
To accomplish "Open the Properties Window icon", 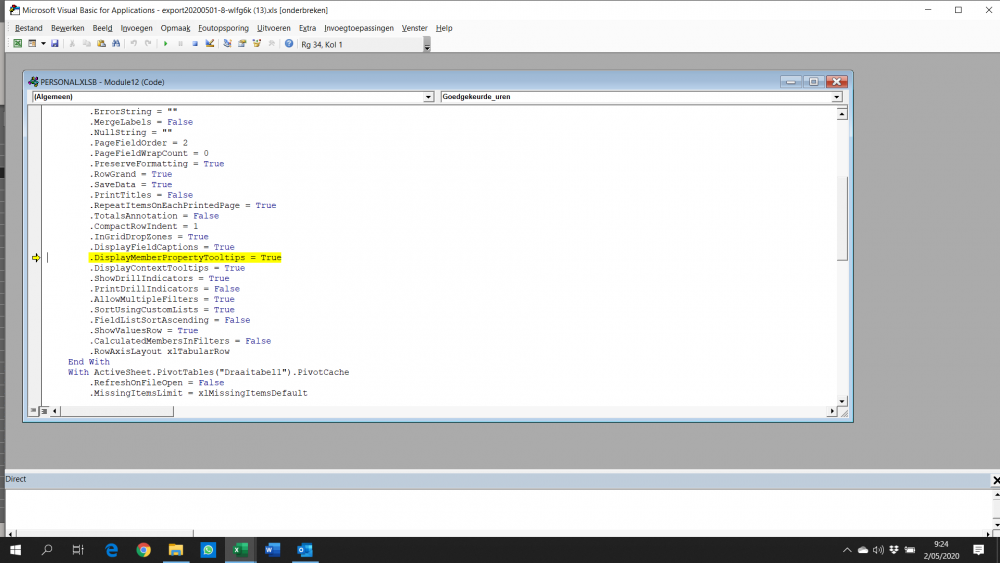I will [242, 44].
